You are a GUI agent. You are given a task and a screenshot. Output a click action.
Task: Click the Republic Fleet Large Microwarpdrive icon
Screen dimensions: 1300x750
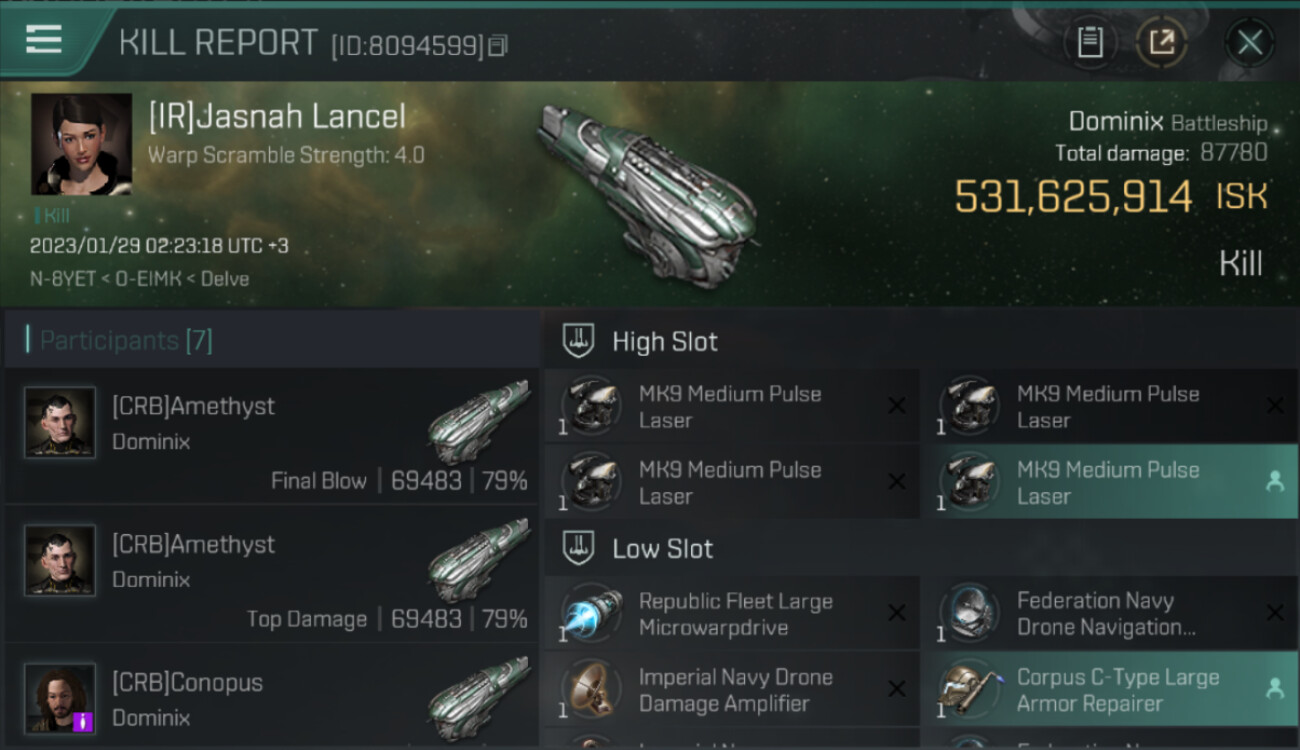coord(591,613)
